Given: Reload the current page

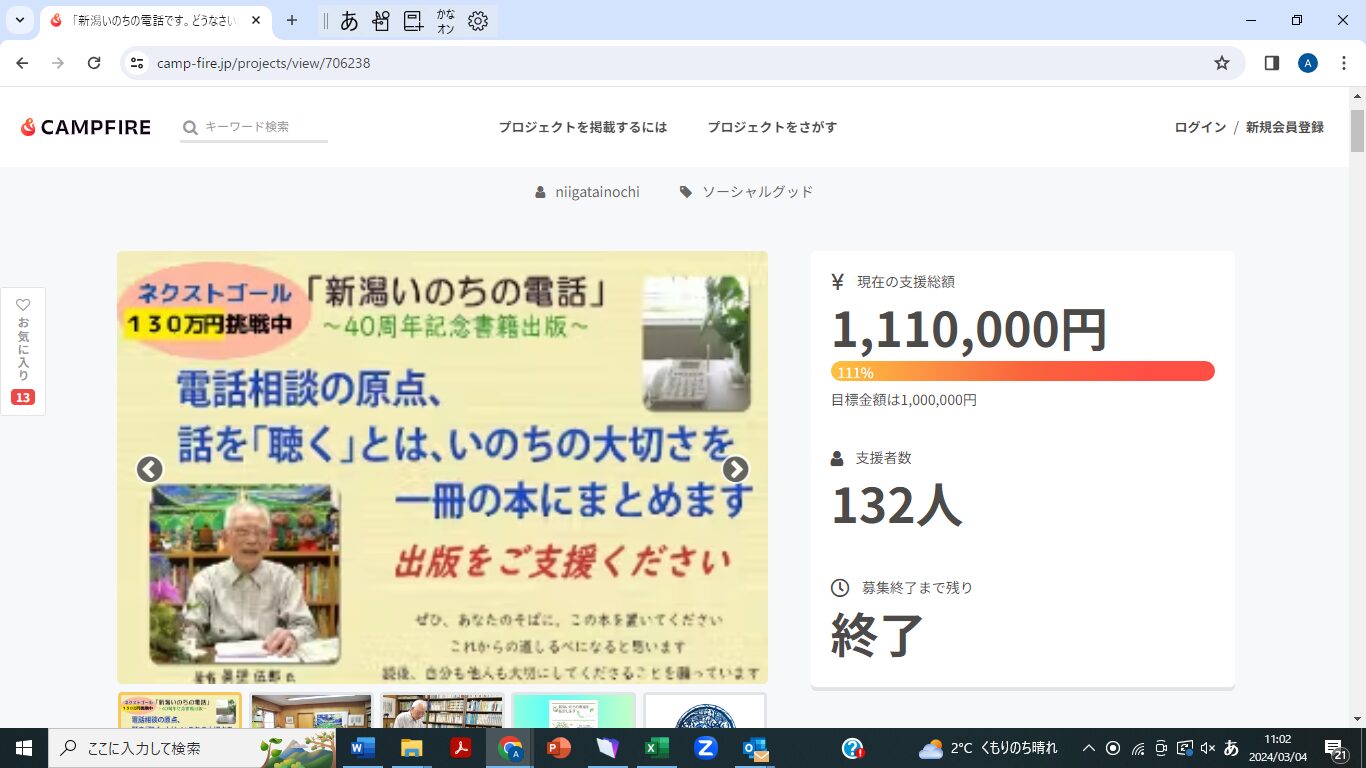Looking at the screenshot, I should (94, 63).
